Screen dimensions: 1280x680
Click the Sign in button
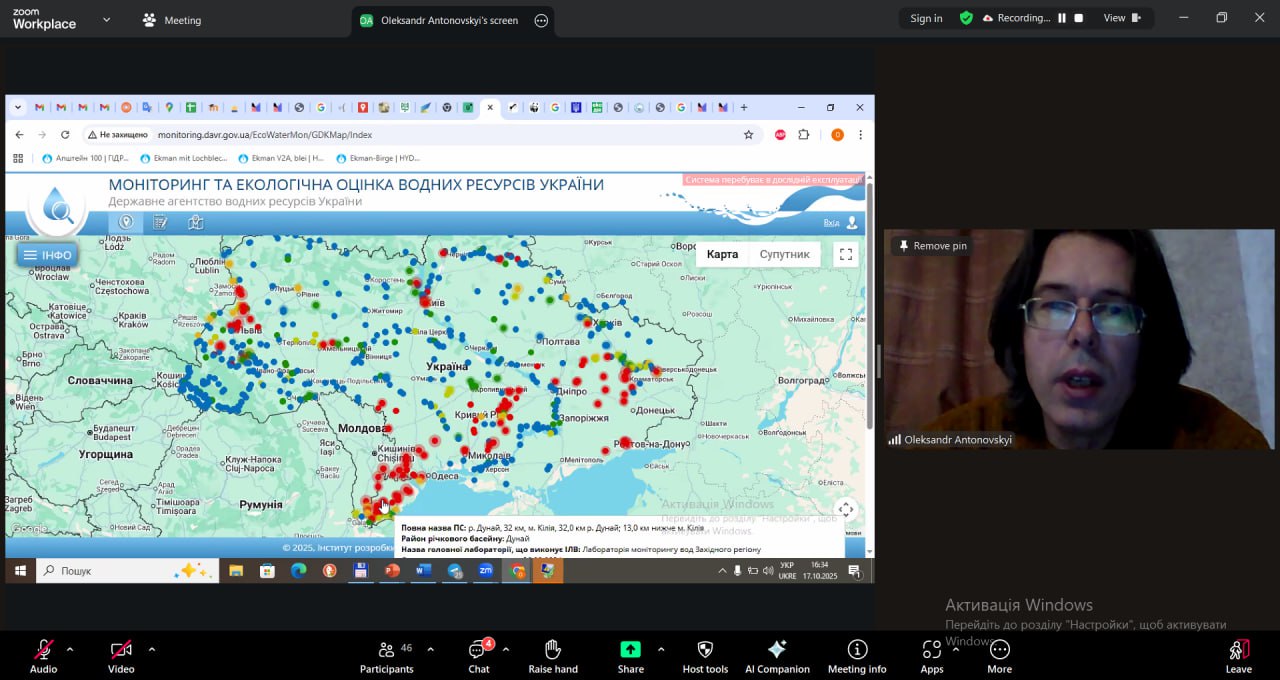[x=926, y=18]
